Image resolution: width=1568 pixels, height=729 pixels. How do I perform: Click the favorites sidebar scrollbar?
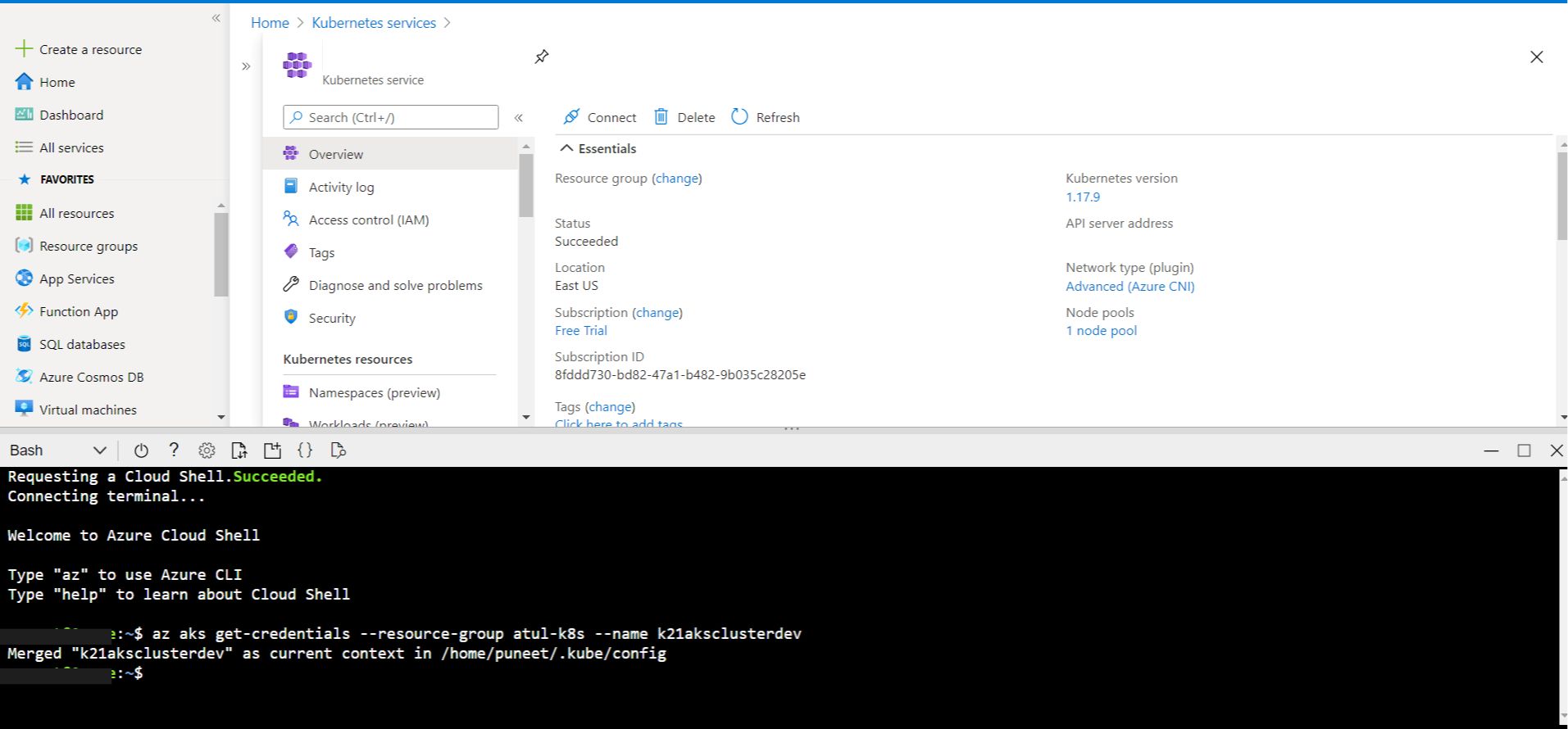click(220, 254)
